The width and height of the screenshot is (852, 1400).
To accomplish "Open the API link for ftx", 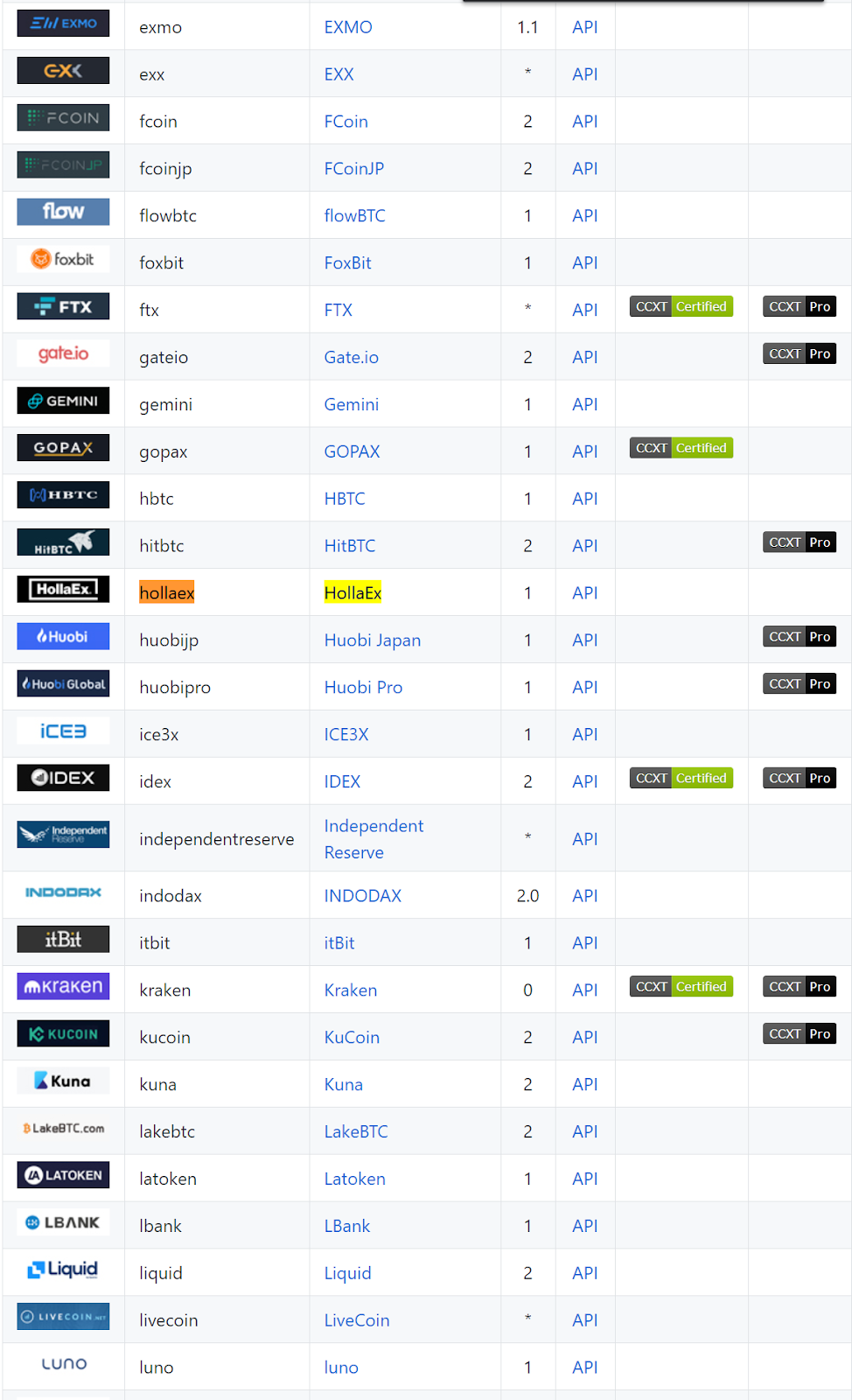I will (x=585, y=310).
